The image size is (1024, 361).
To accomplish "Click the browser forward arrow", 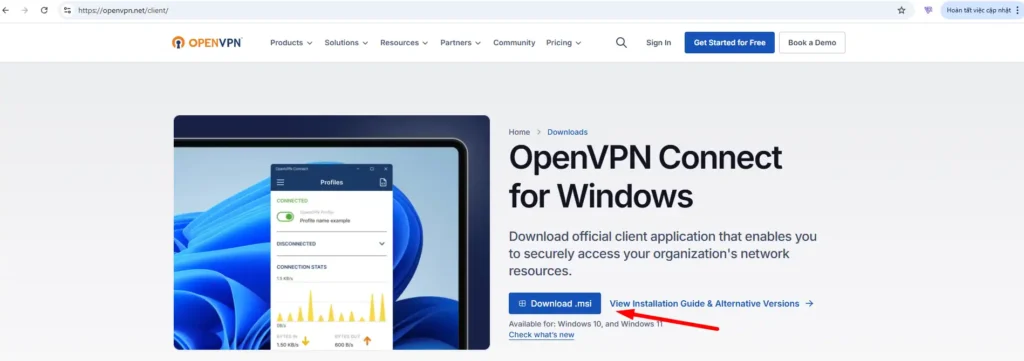I will point(25,10).
